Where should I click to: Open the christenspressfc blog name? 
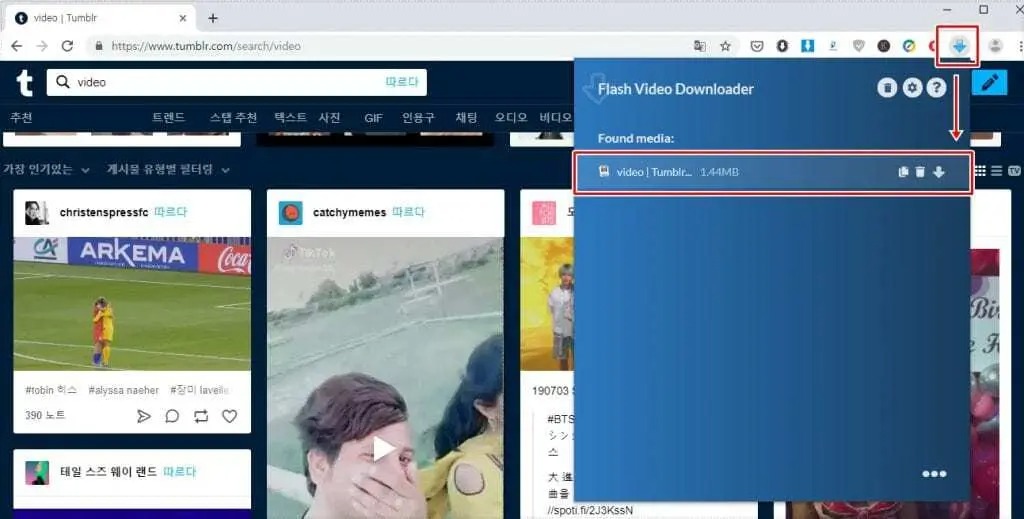104,212
